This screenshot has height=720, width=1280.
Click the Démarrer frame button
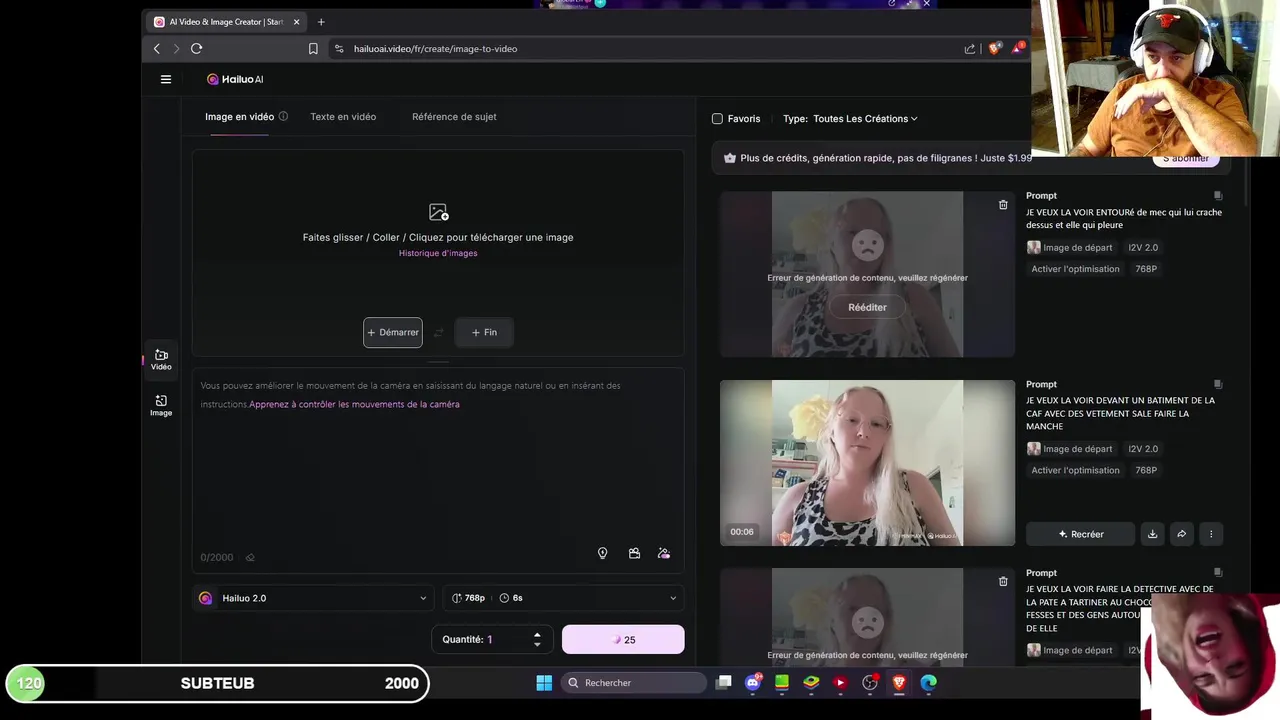pyautogui.click(x=393, y=332)
